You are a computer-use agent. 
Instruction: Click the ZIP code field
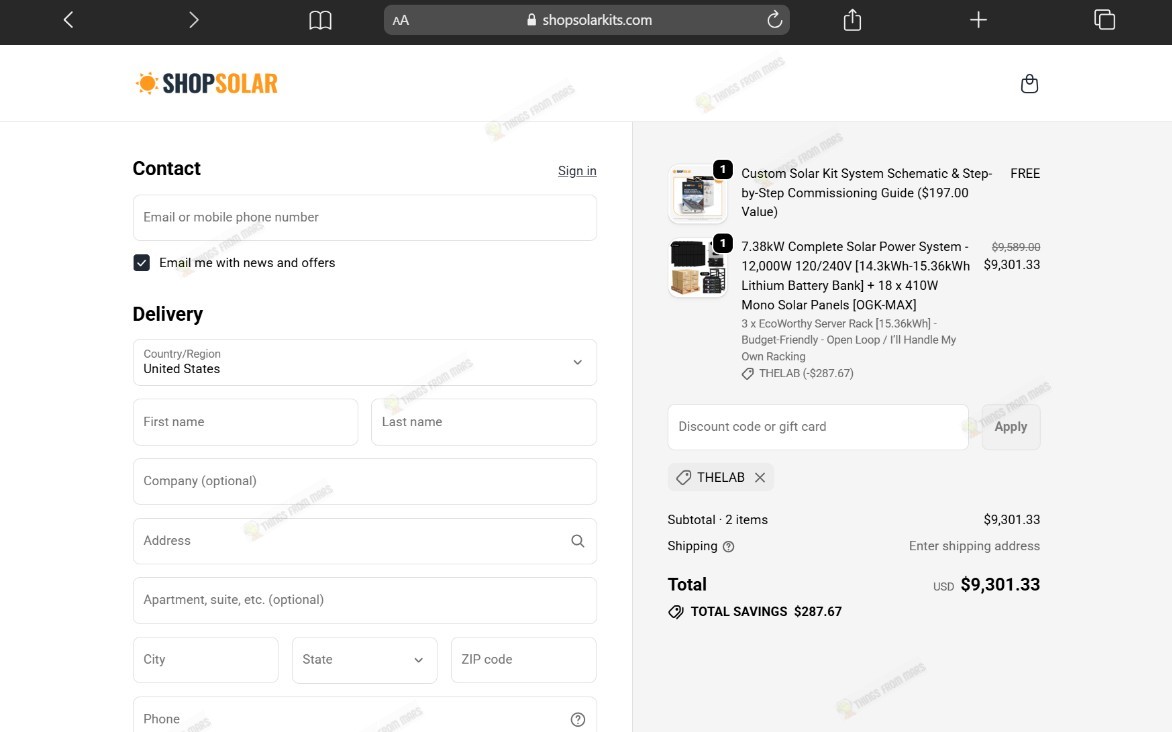(x=523, y=659)
